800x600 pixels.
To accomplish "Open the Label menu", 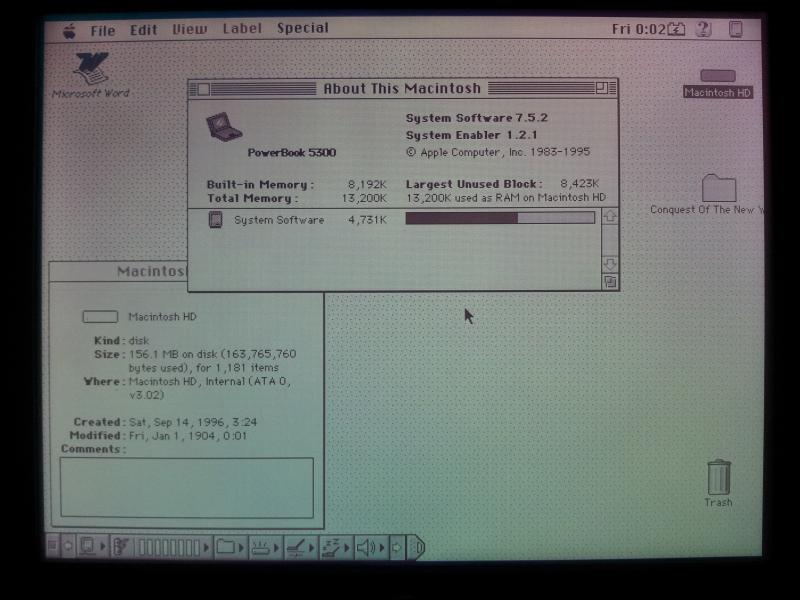I will tap(242, 28).
